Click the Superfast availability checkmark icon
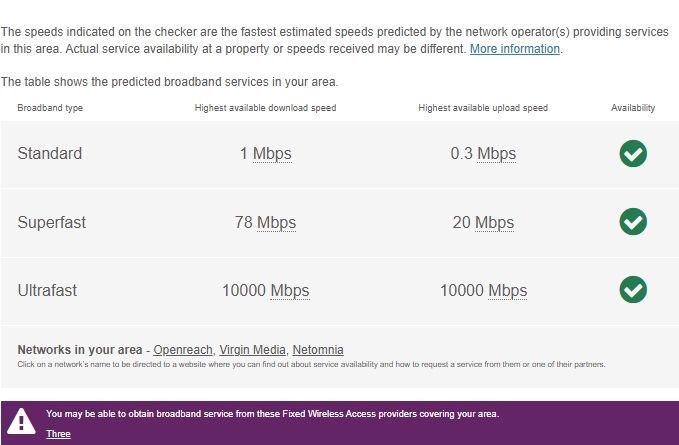Image resolution: width=679 pixels, height=445 pixels. pos(633,222)
